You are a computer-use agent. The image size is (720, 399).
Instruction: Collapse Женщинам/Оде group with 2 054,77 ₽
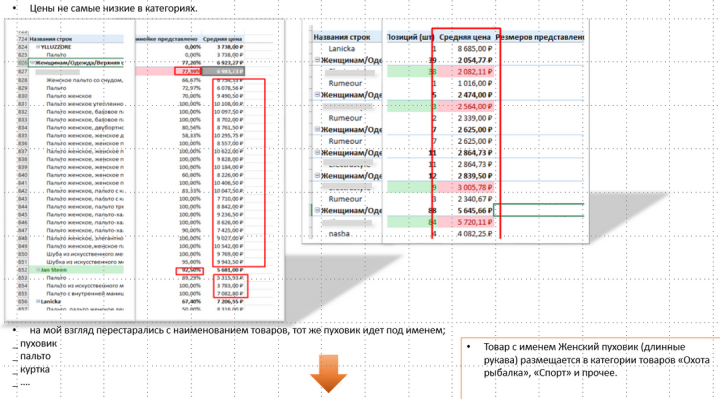(317, 60)
